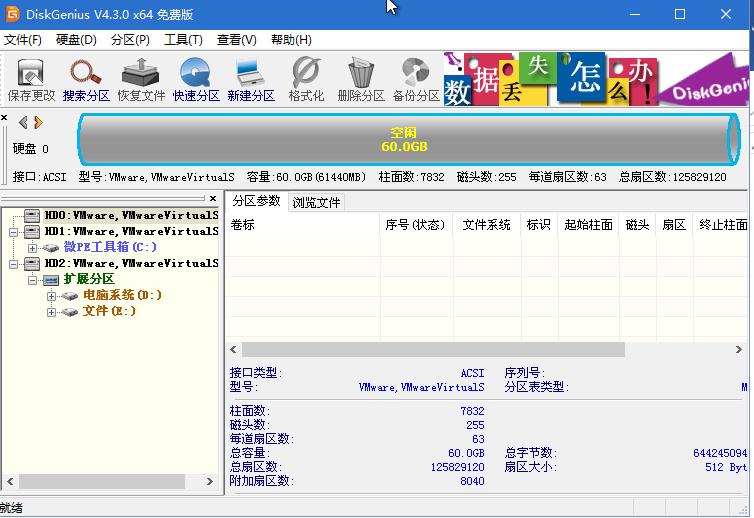Click the 保存更改 (save changes) toolbar icon
This screenshot has width=754, height=518.
point(31,80)
